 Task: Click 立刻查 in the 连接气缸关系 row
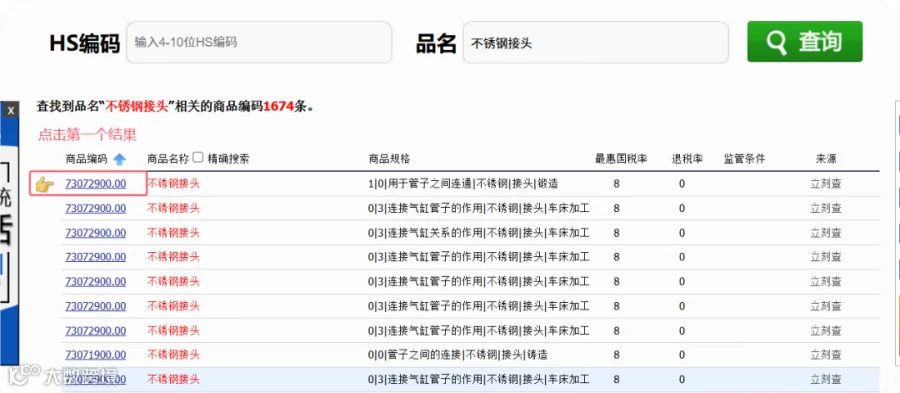click(x=826, y=232)
